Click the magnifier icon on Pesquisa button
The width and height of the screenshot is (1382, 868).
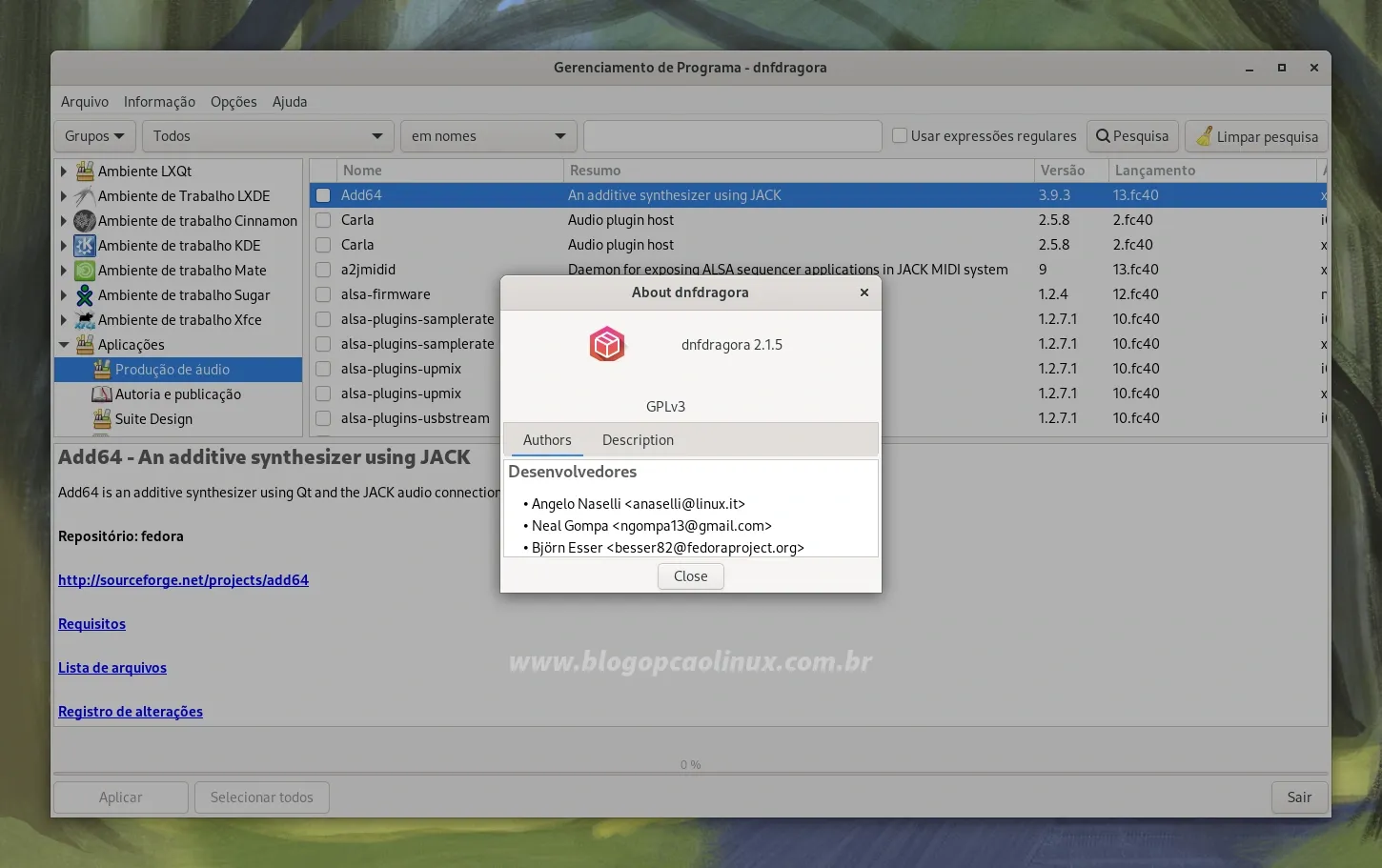pos(1103,135)
